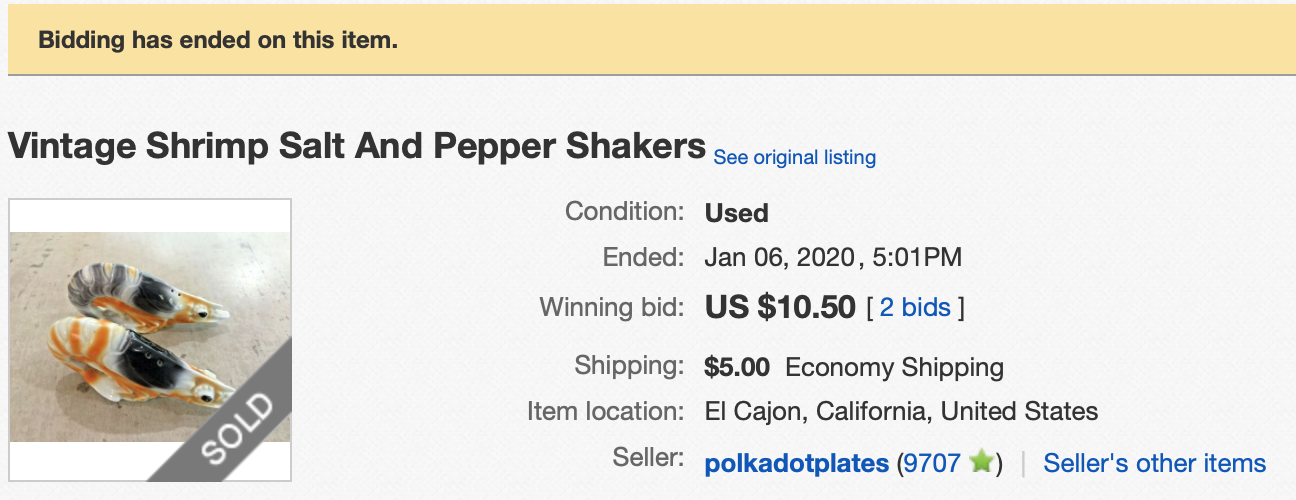1296x500 pixels.
Task: Click the Economy Shipping text
Action: [894, 367]
